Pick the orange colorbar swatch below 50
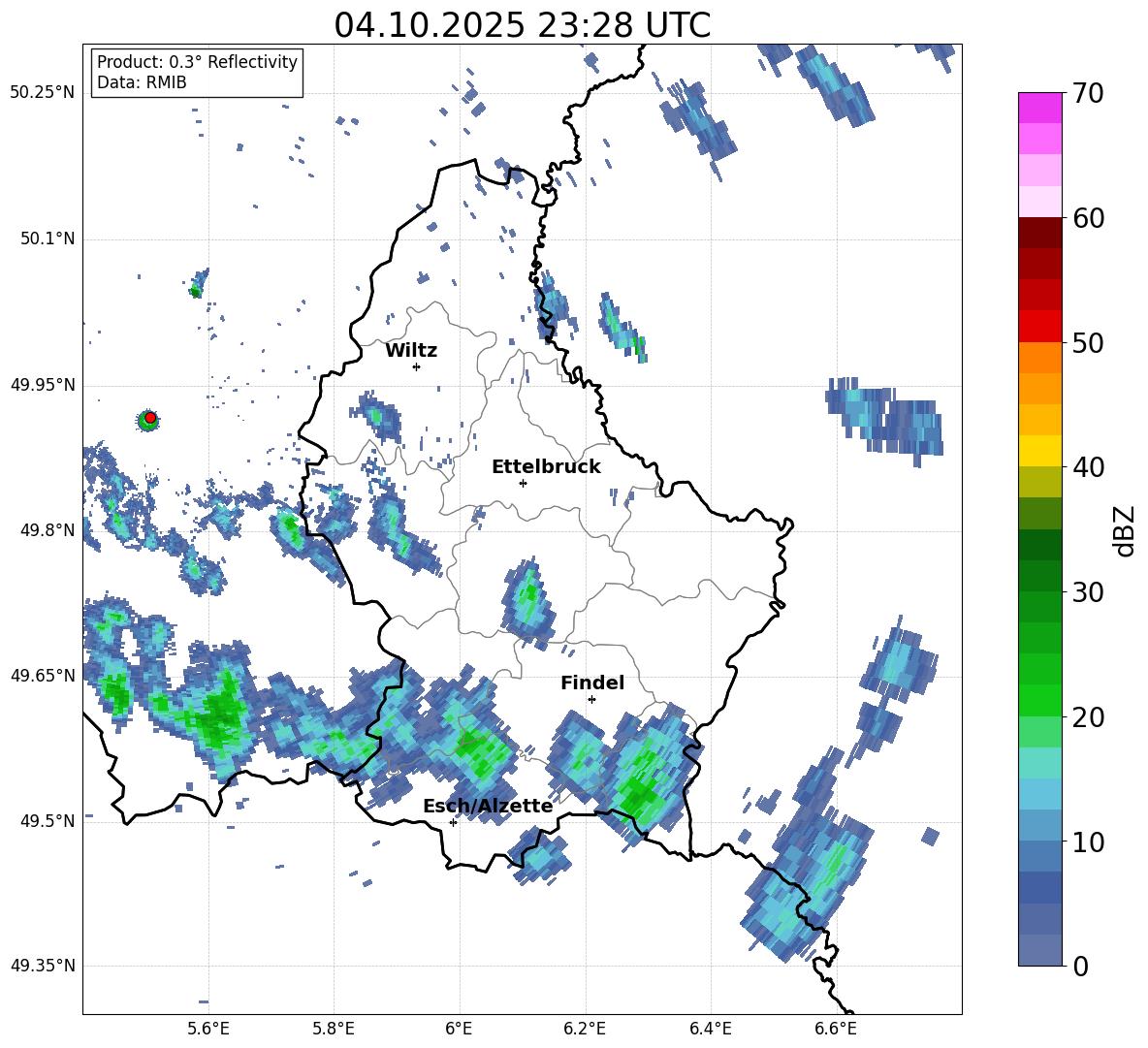Screen dimensions: 1148x1048 click(x=1039, y=358)
